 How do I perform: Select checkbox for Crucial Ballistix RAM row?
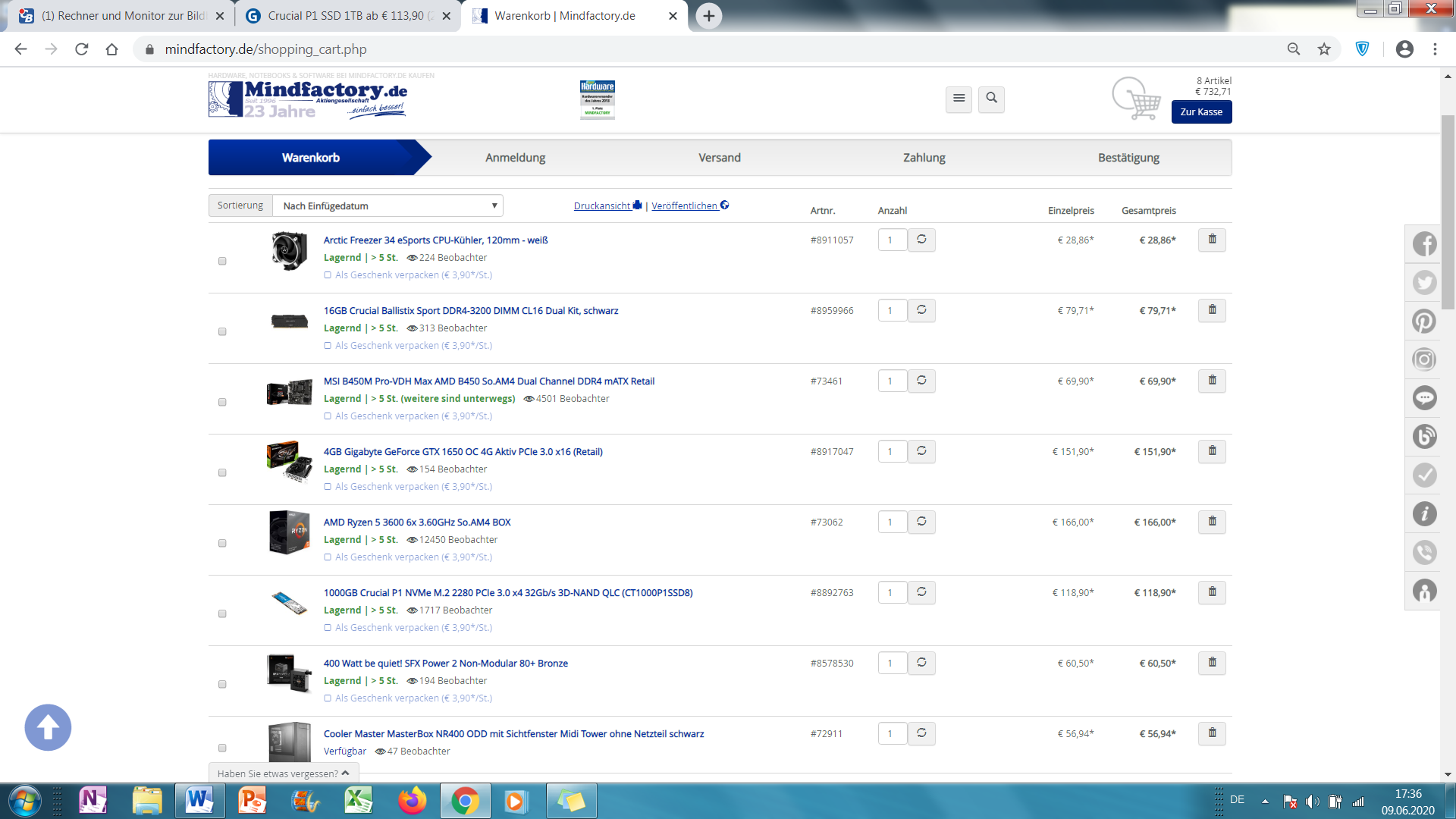222,331
